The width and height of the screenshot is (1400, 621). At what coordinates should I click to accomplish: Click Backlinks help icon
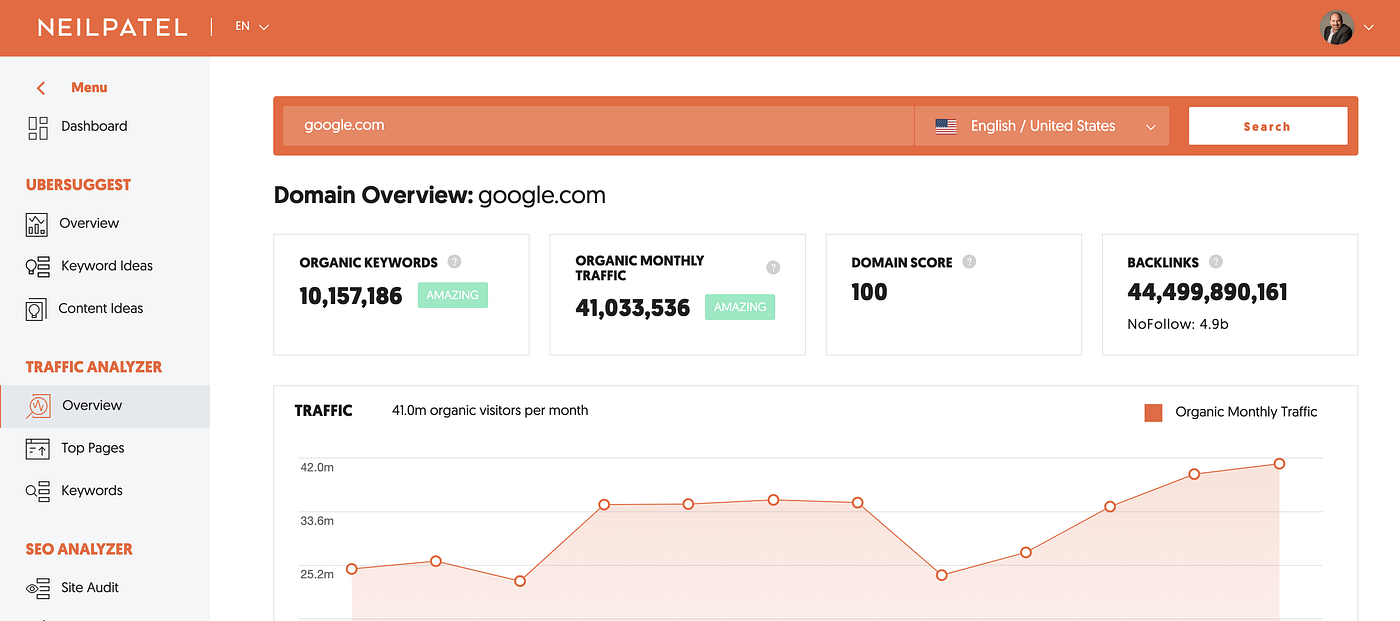point(1215,262)
